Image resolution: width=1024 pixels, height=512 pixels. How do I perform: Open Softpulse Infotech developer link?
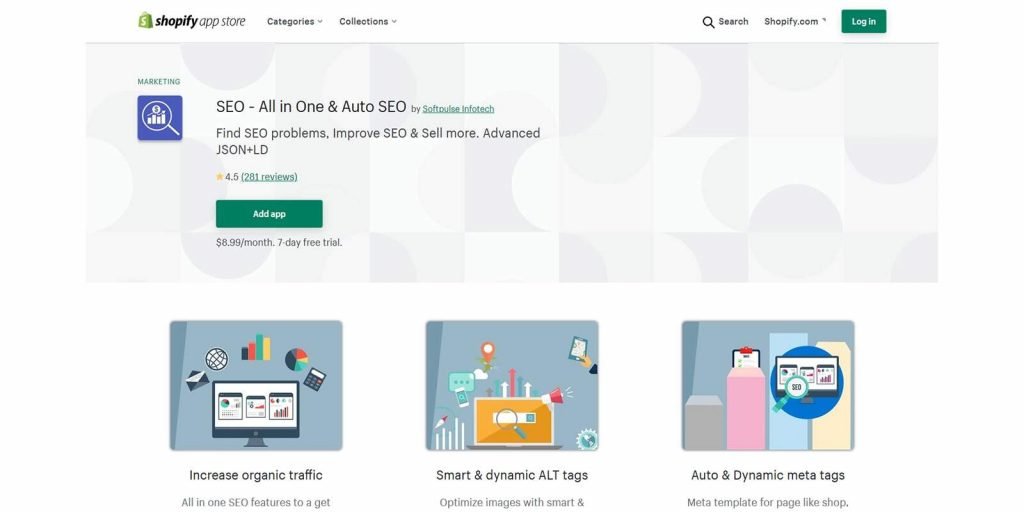(x=458, y=109)
